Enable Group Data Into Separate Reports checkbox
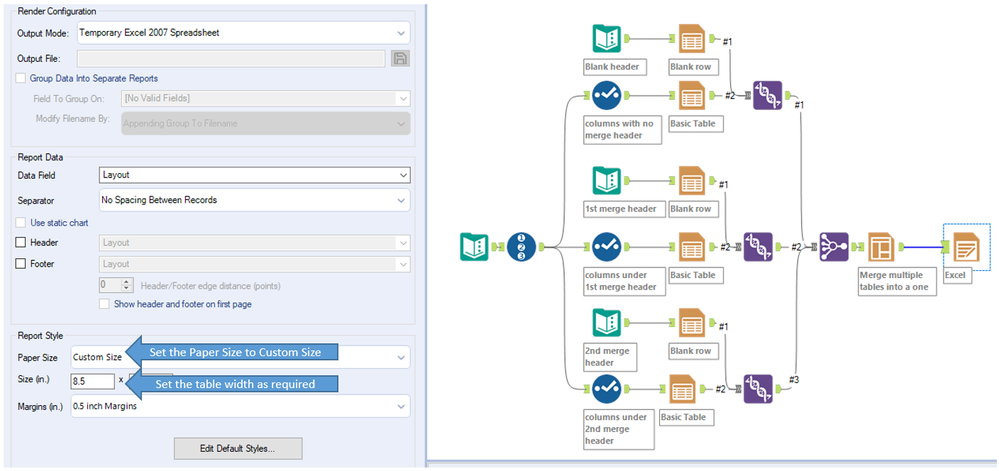 (x=21, y=78)
